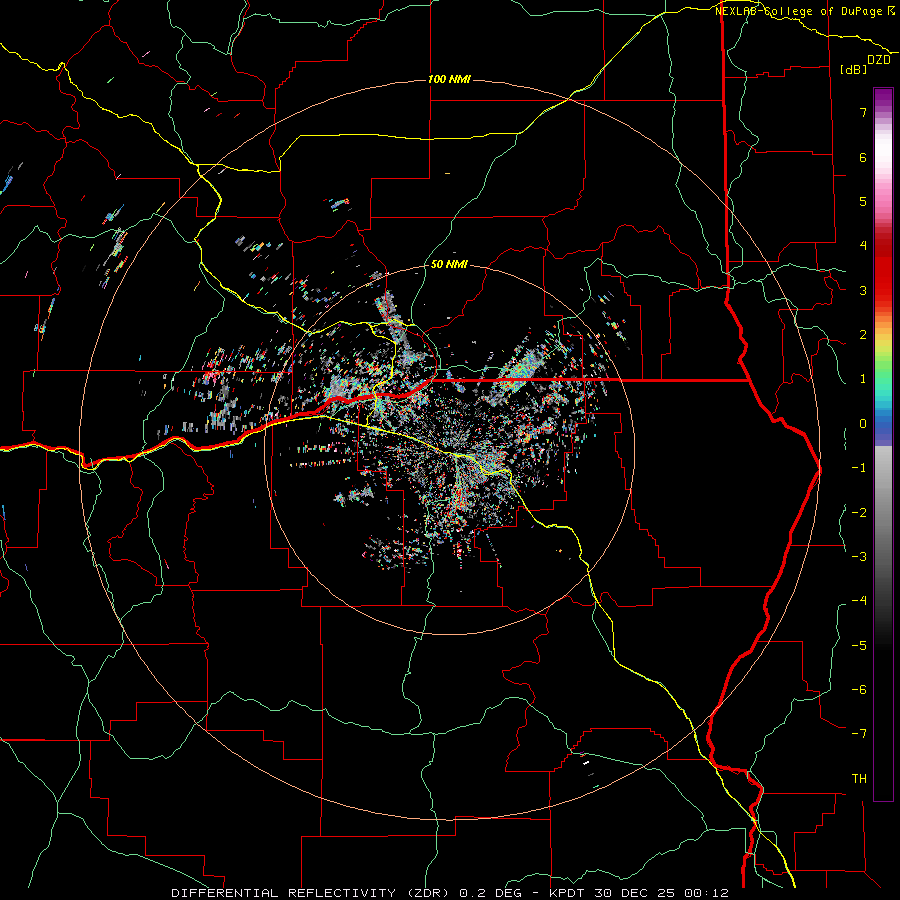
Task: Click the -3 dB scale label
Action: pos(859,557)
